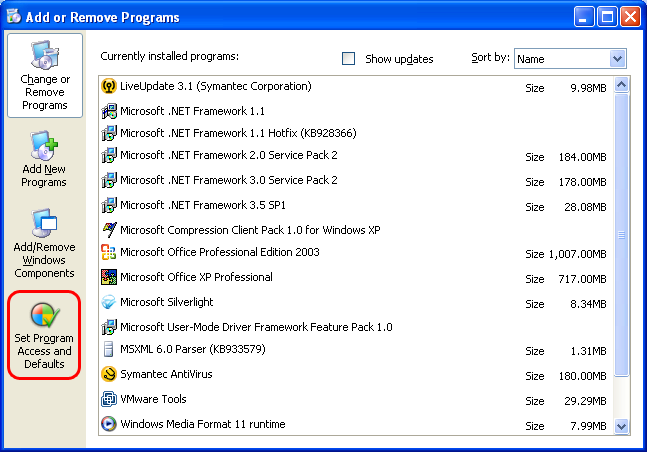The width and height of the screenshot is (647, 452).
Task: Select the Microsoft Silverlight icon
Action: click(x=109, y=302)
